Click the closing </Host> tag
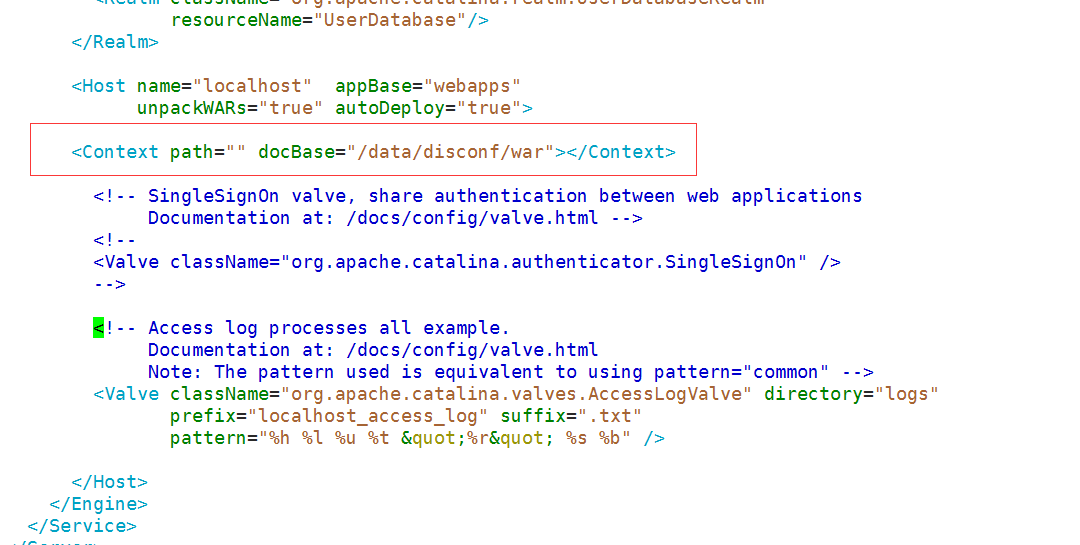 click(110, 482)
